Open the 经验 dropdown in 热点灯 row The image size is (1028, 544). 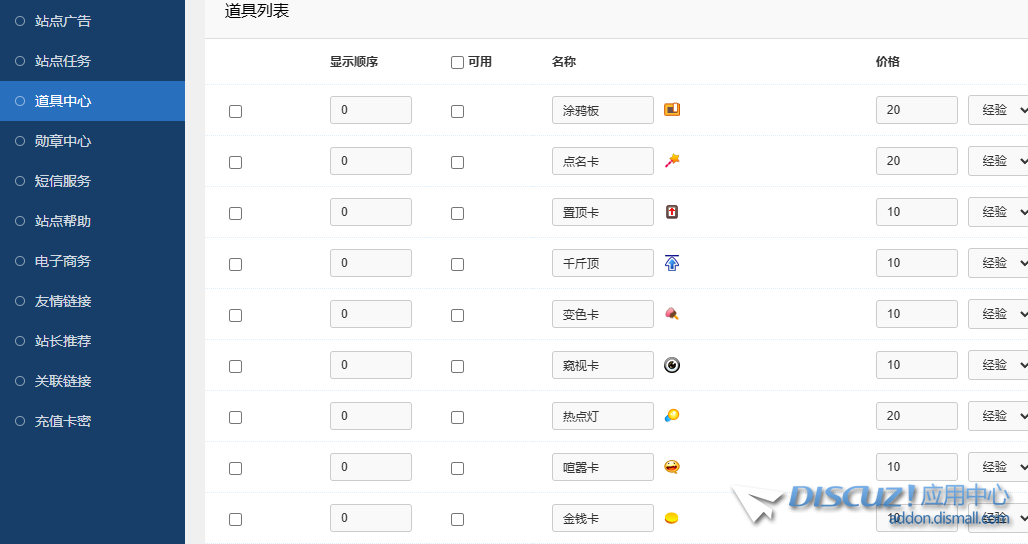click(x=998, y=416)
